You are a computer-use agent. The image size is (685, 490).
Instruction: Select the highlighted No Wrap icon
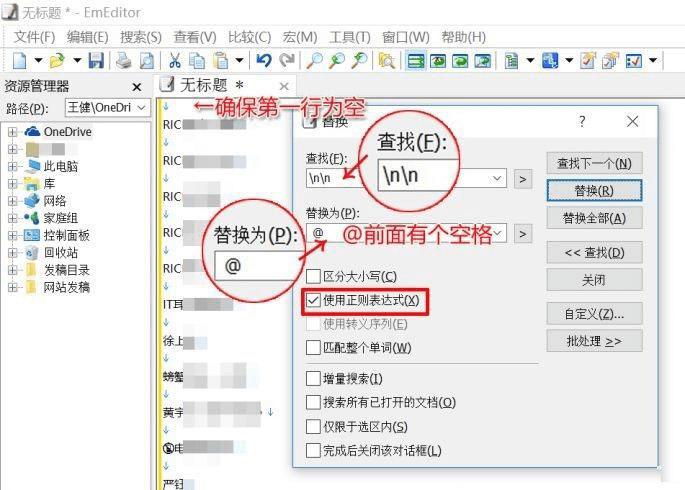415,60
